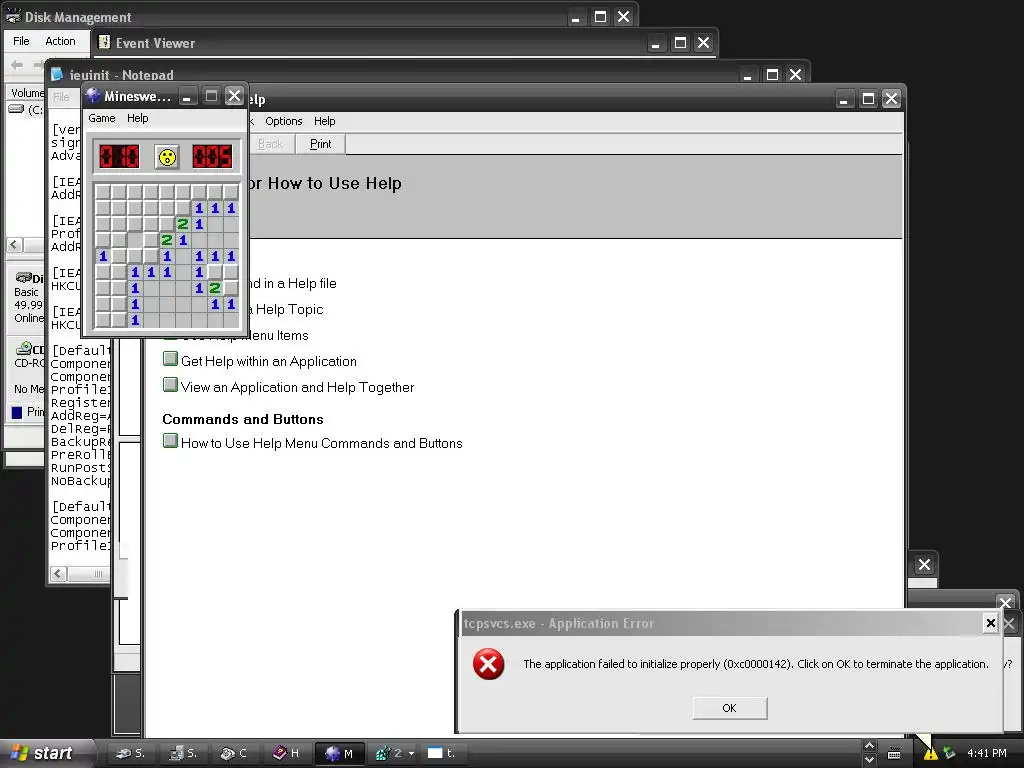Open the Help menu in Minesweeper
This screenshot has height=768, width=1024.
137,118
